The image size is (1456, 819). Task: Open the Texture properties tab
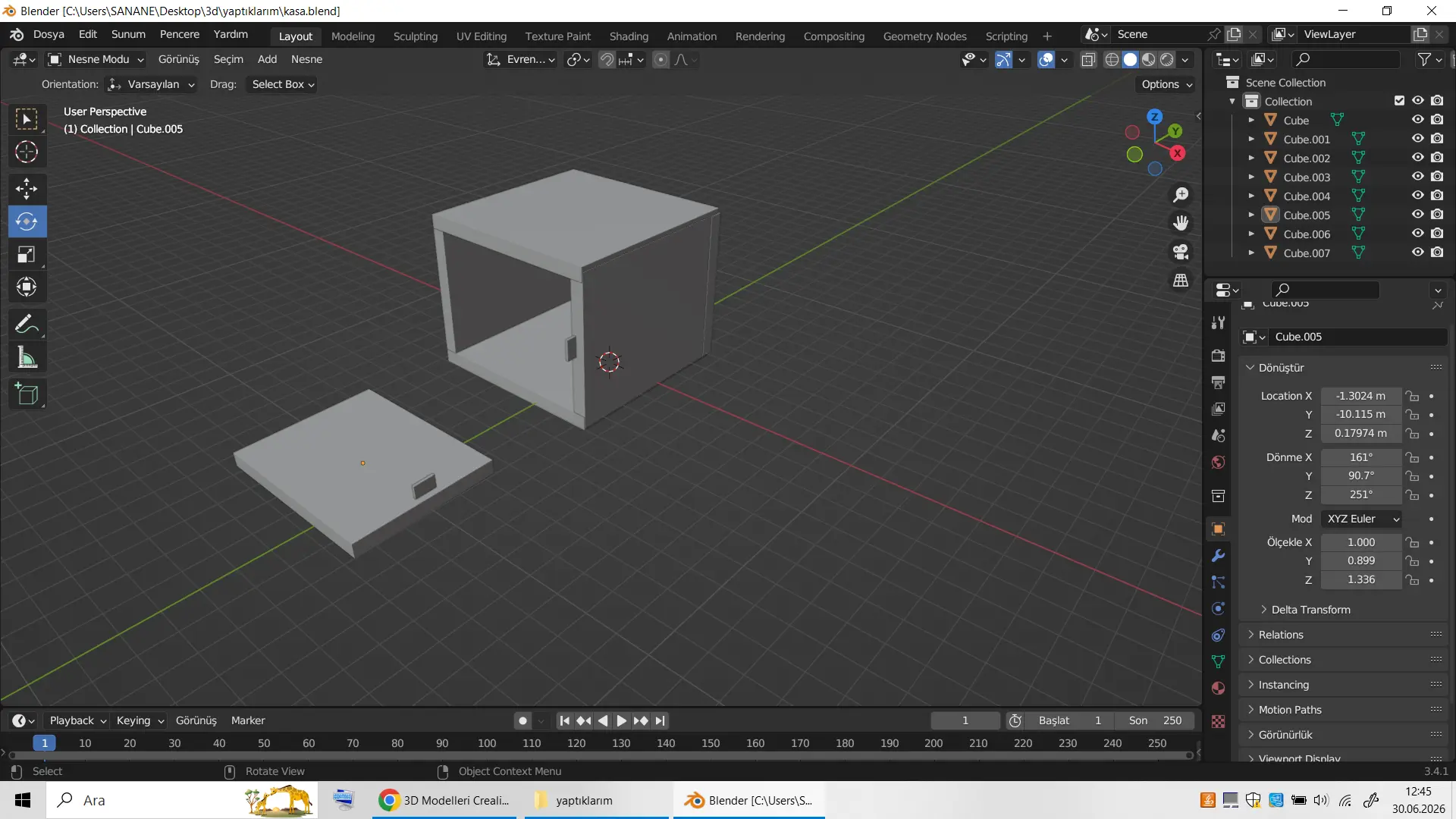tap(1219, 722)
